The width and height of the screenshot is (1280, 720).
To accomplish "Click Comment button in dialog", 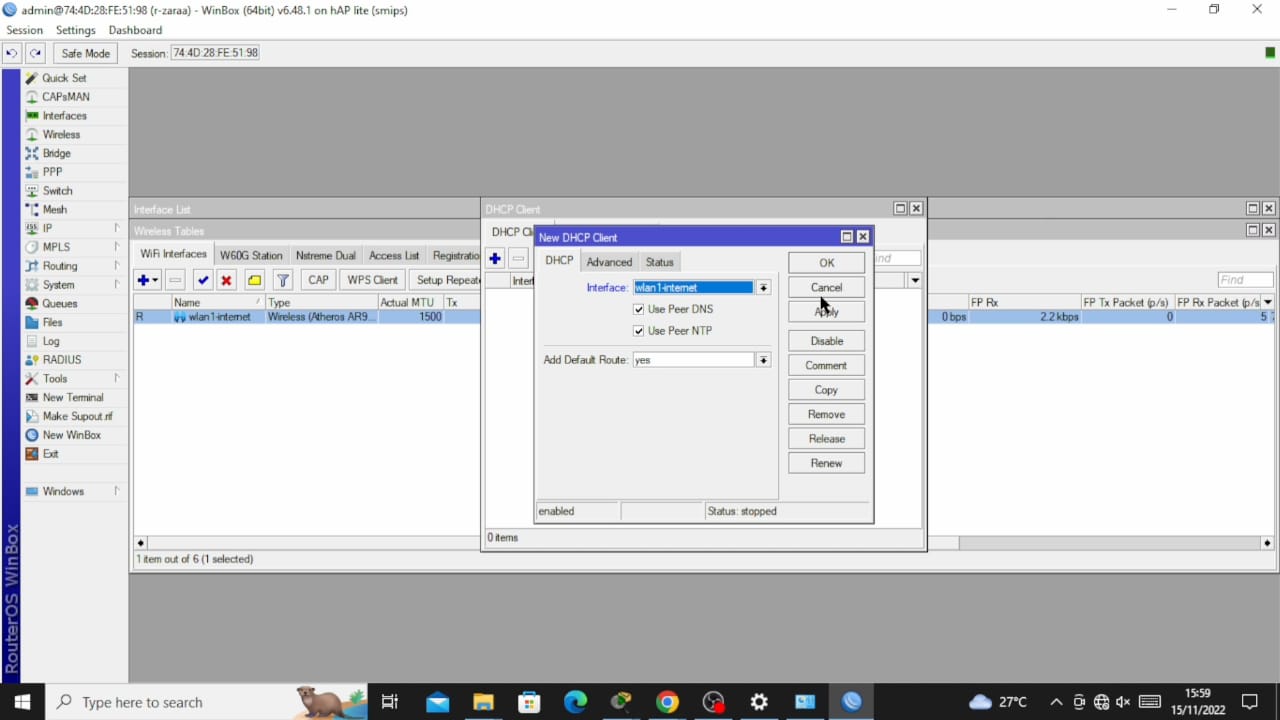I will [826, 366].
